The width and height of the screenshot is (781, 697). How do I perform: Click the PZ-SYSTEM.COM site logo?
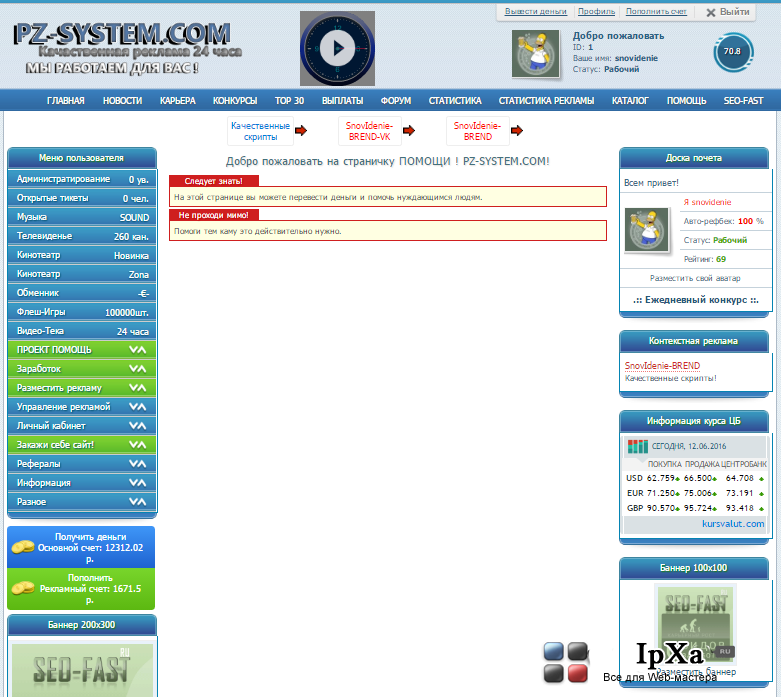point(122,35)
